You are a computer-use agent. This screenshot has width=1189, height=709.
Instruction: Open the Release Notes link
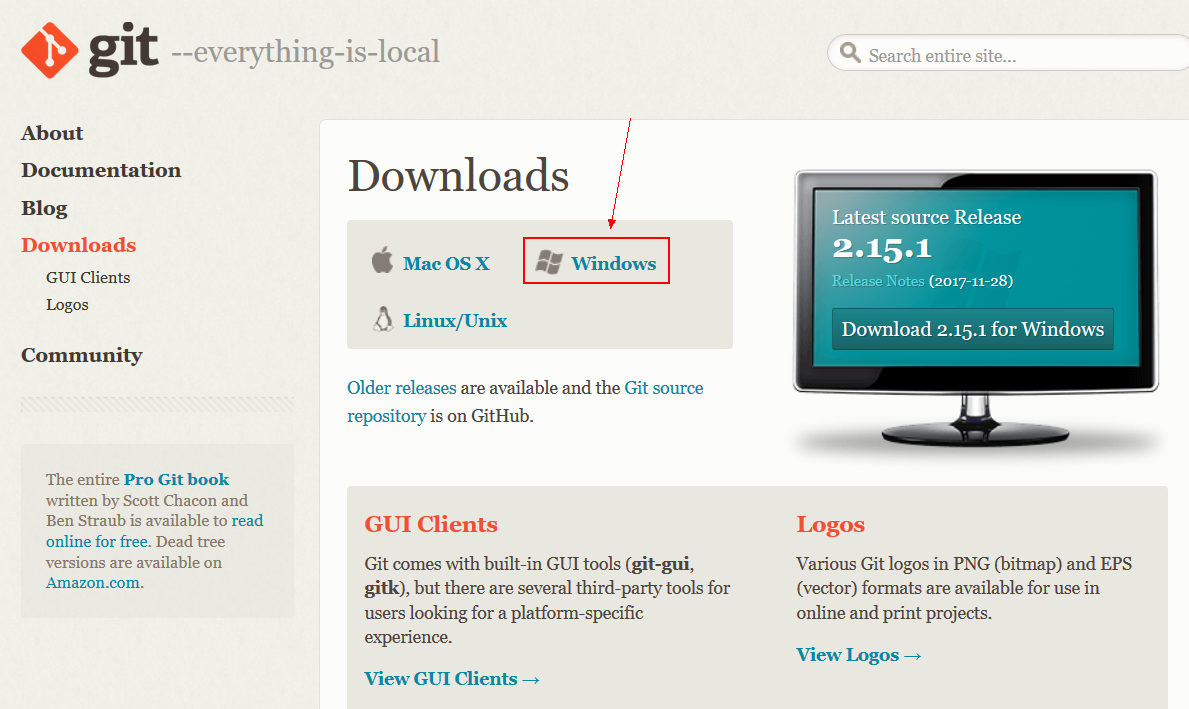tap(878, 281)
